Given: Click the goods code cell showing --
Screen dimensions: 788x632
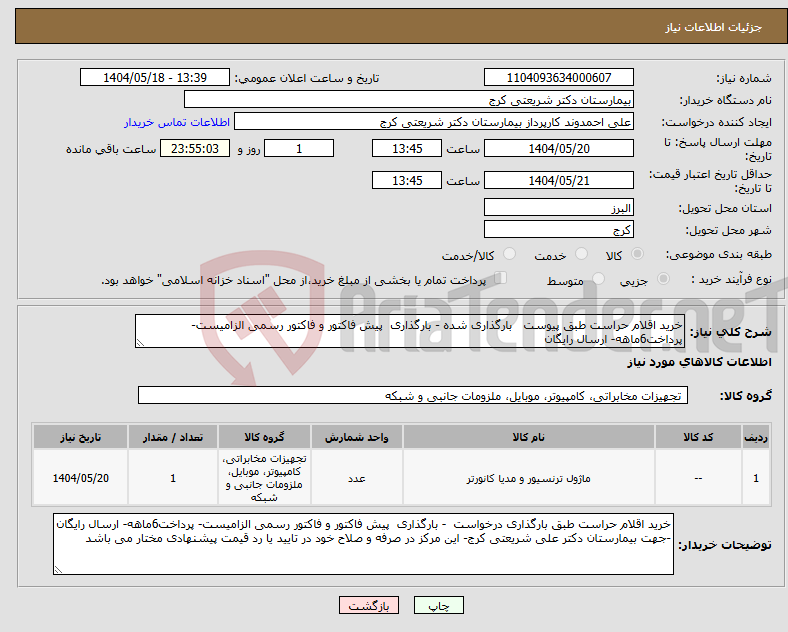Looking at the screenshot, I should pyautogui.click(x=698, y=478).
